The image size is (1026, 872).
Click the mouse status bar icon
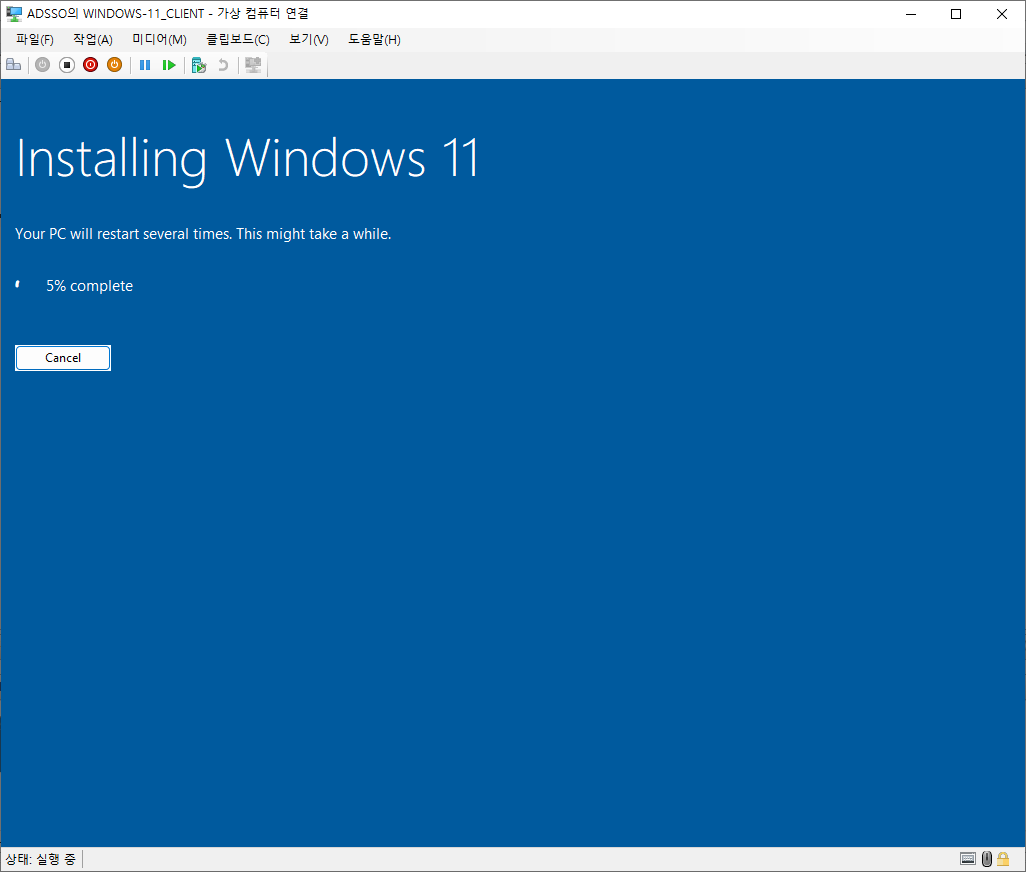click(x=987, y=859)
